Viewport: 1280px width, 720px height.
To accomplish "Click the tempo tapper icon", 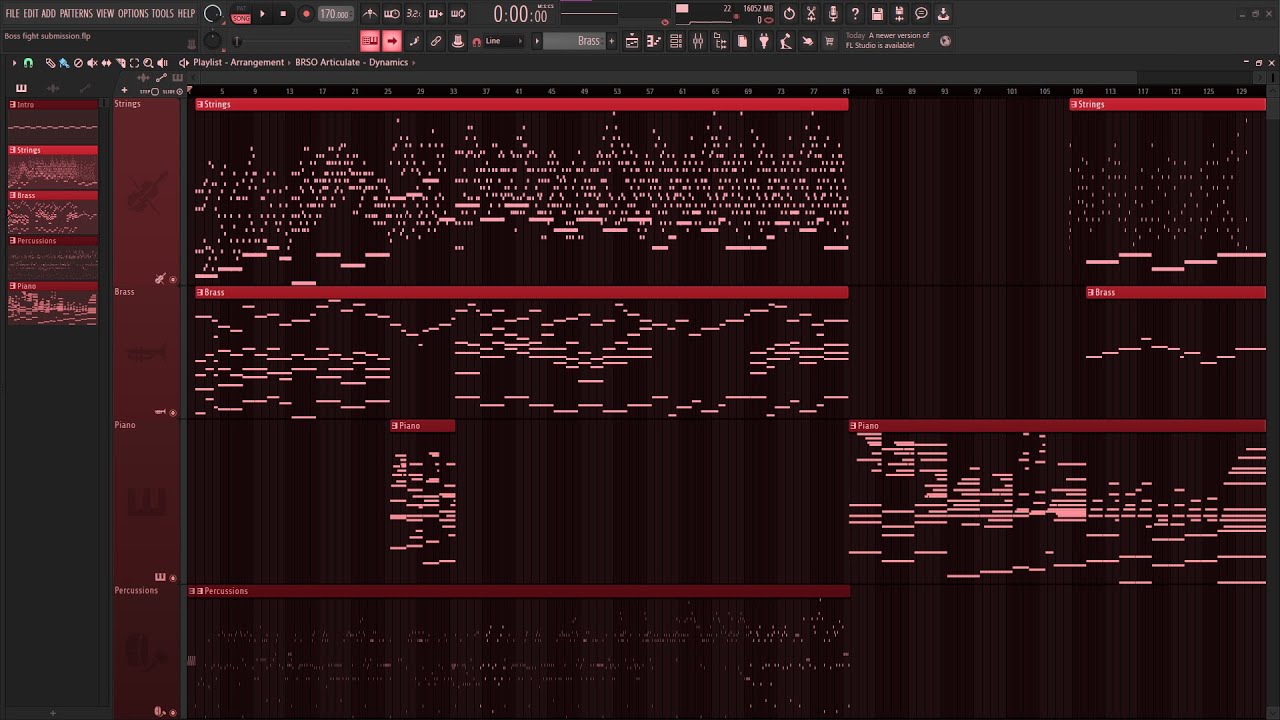I will click(786, 41).
